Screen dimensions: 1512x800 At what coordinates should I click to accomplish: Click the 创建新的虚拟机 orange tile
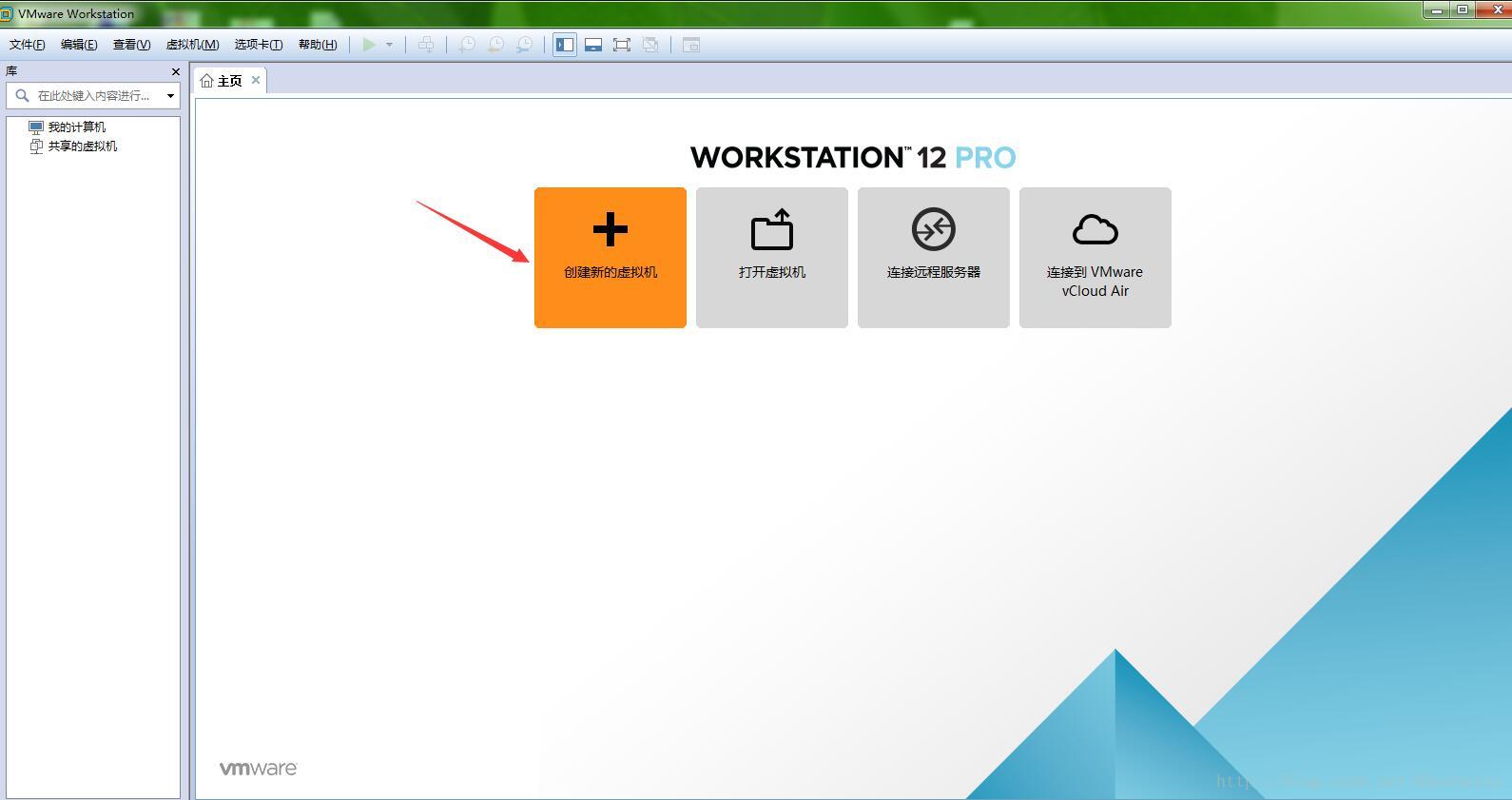point(611,258)
